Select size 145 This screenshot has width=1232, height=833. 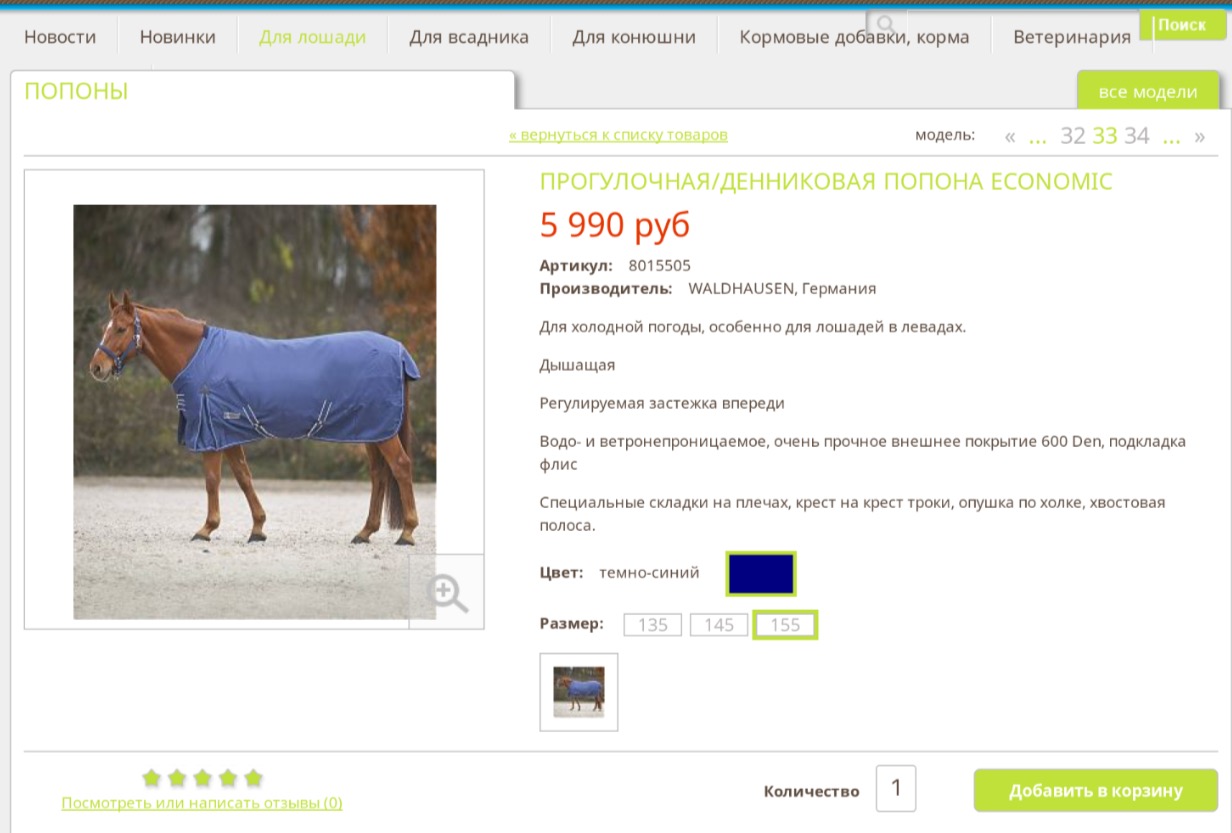[x=719, y=625]
